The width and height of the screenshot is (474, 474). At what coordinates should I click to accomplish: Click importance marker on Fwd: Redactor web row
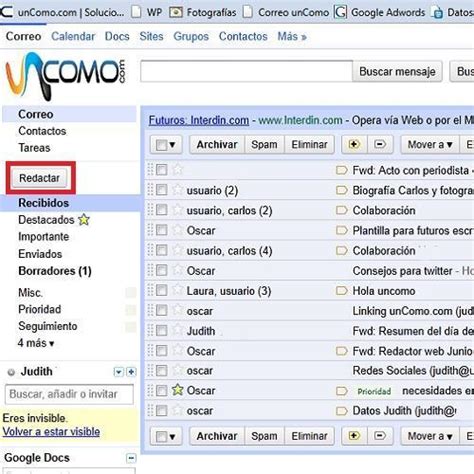pos(341,351)
